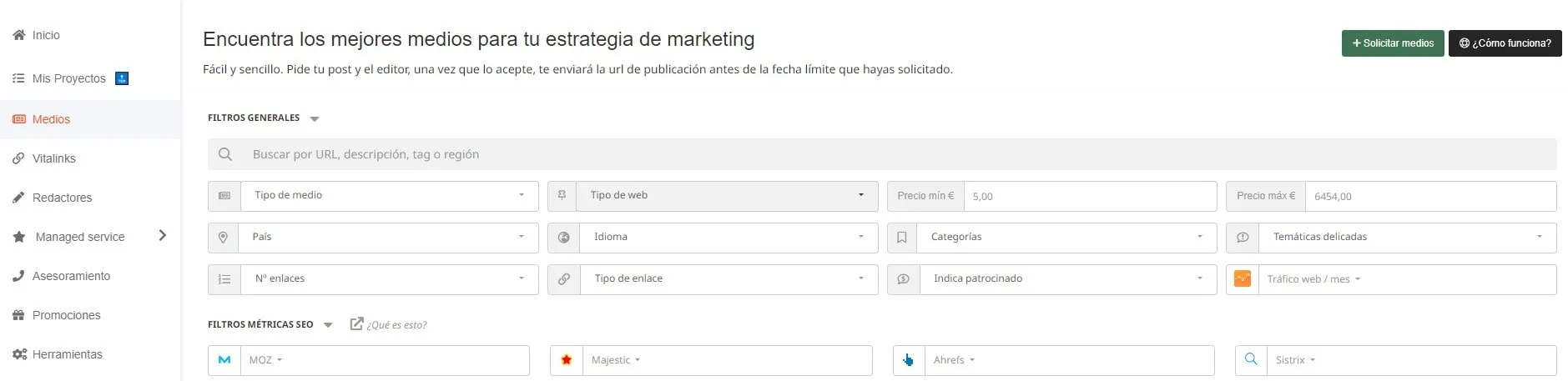The image size is (1568, 381).
Task: Open the Nº enlaces dropdown
Action: pos(390,279)
